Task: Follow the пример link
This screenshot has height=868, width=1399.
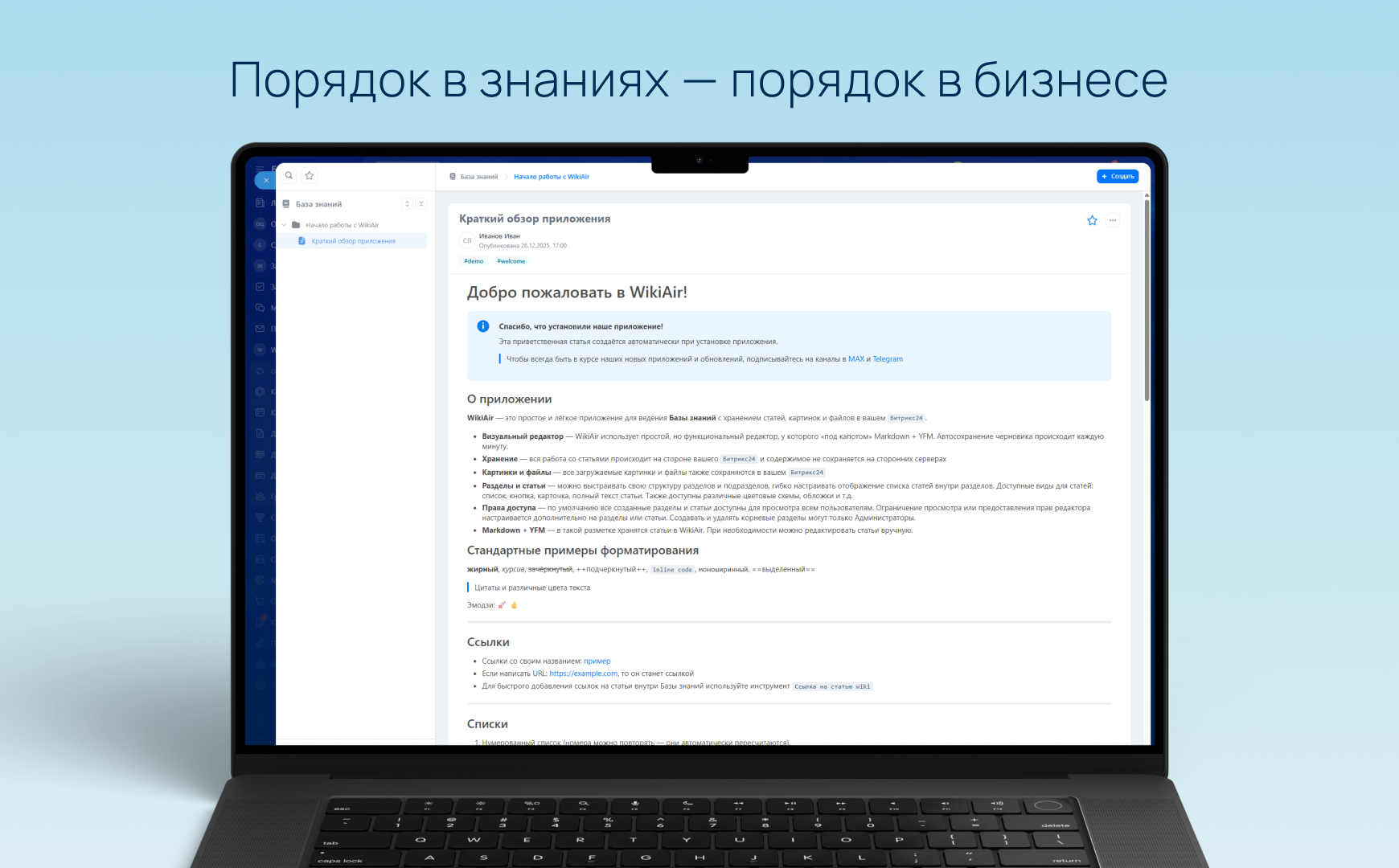Action: click(x=597, y=661)
